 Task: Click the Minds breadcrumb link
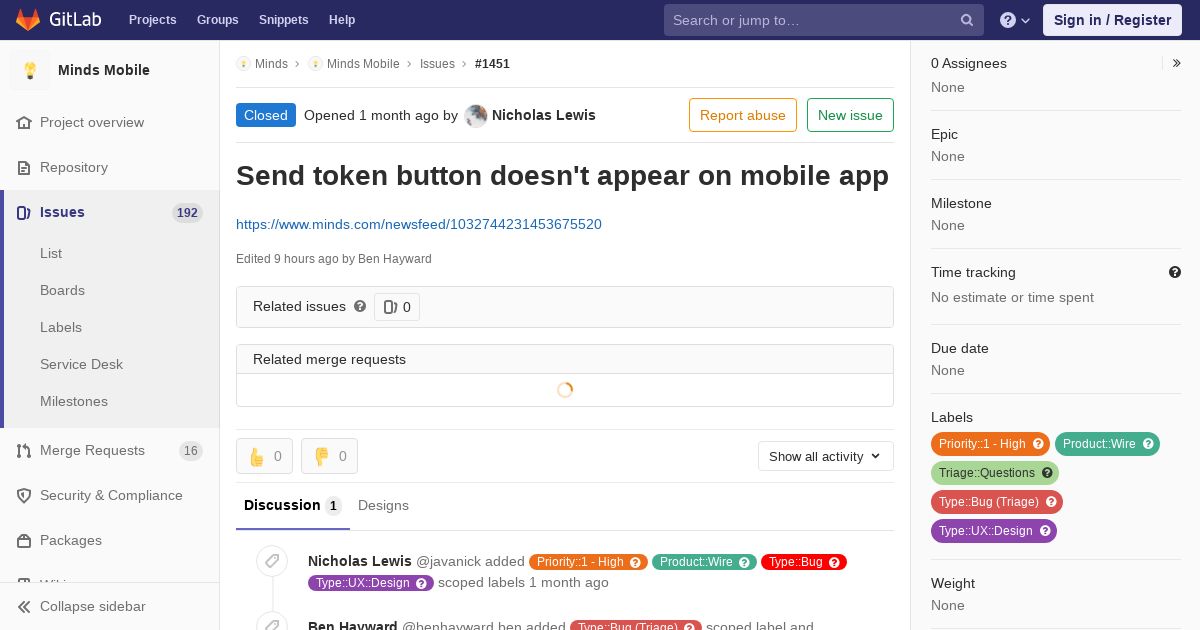(271, 64)
